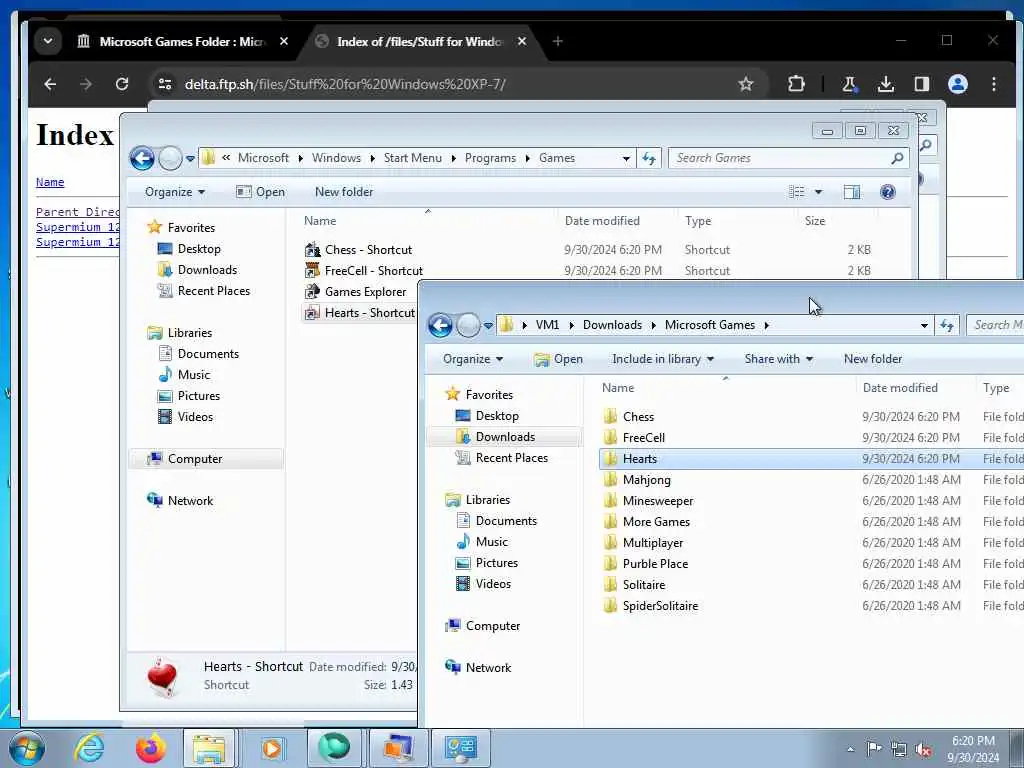Open Windows Media Player taskbar icon
Screen dimensions: 1024x768
pyautogui.click(x=272, y=748)
